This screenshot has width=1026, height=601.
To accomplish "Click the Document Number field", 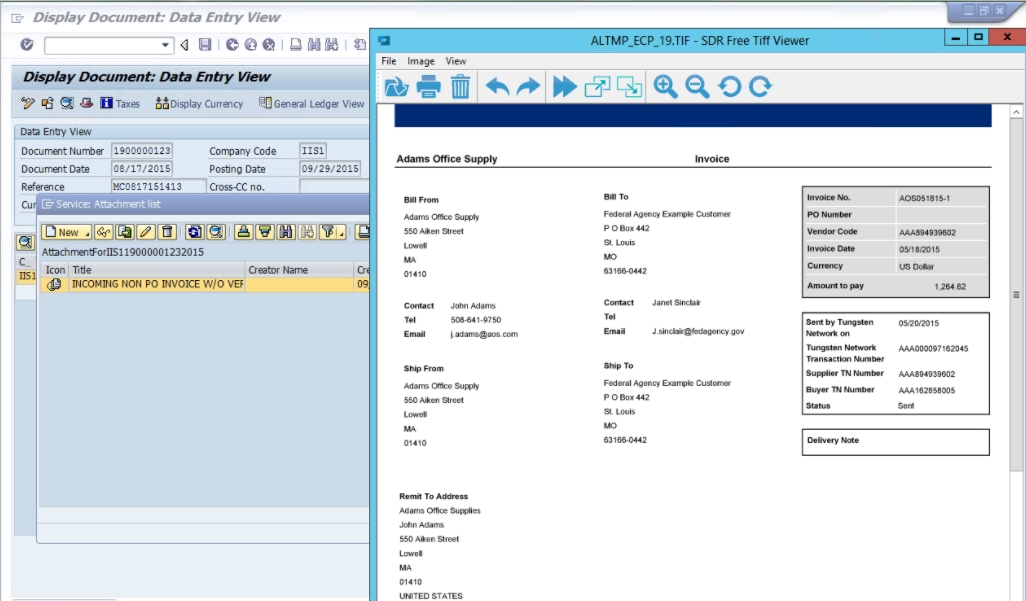I will click(x=142, y=151).
